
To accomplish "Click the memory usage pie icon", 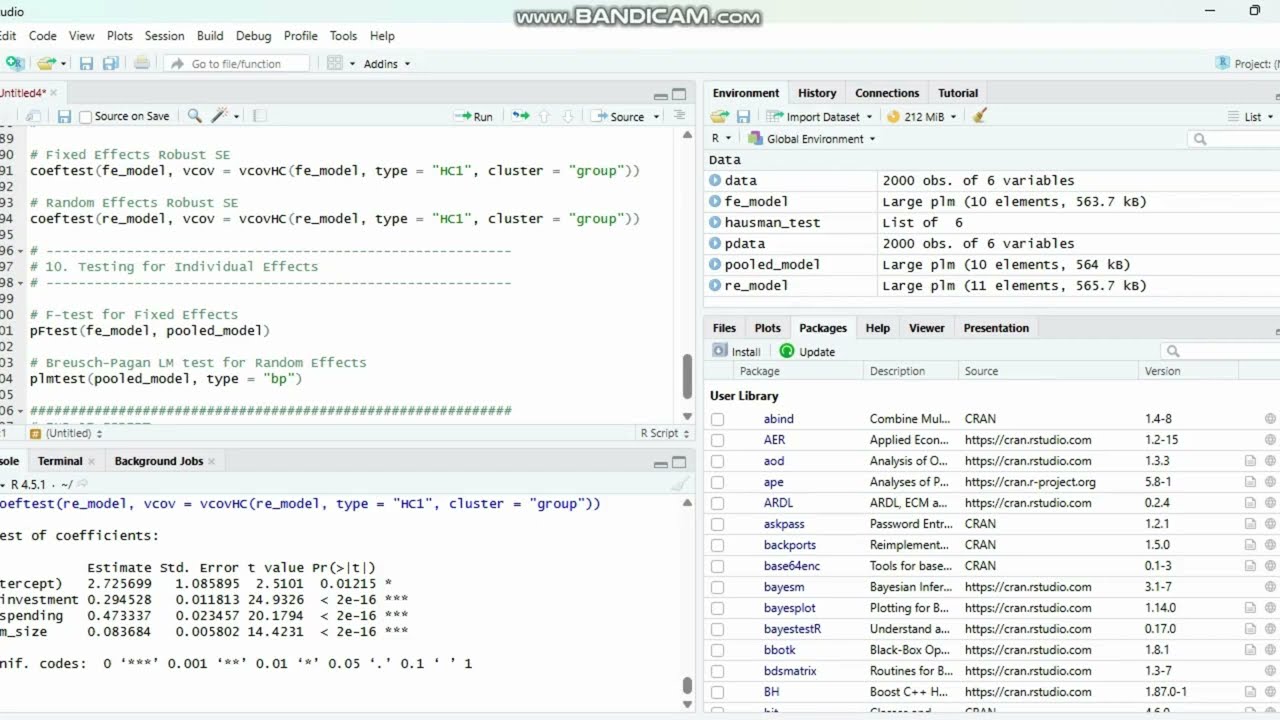I will pyautogui.click(x=893, y=116).
